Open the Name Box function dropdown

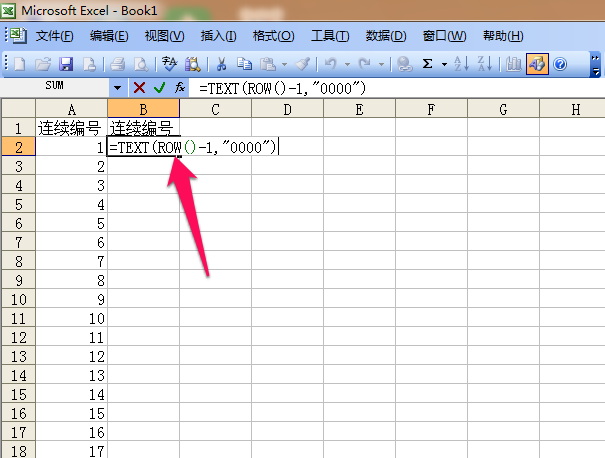click(x=118, y=88)
